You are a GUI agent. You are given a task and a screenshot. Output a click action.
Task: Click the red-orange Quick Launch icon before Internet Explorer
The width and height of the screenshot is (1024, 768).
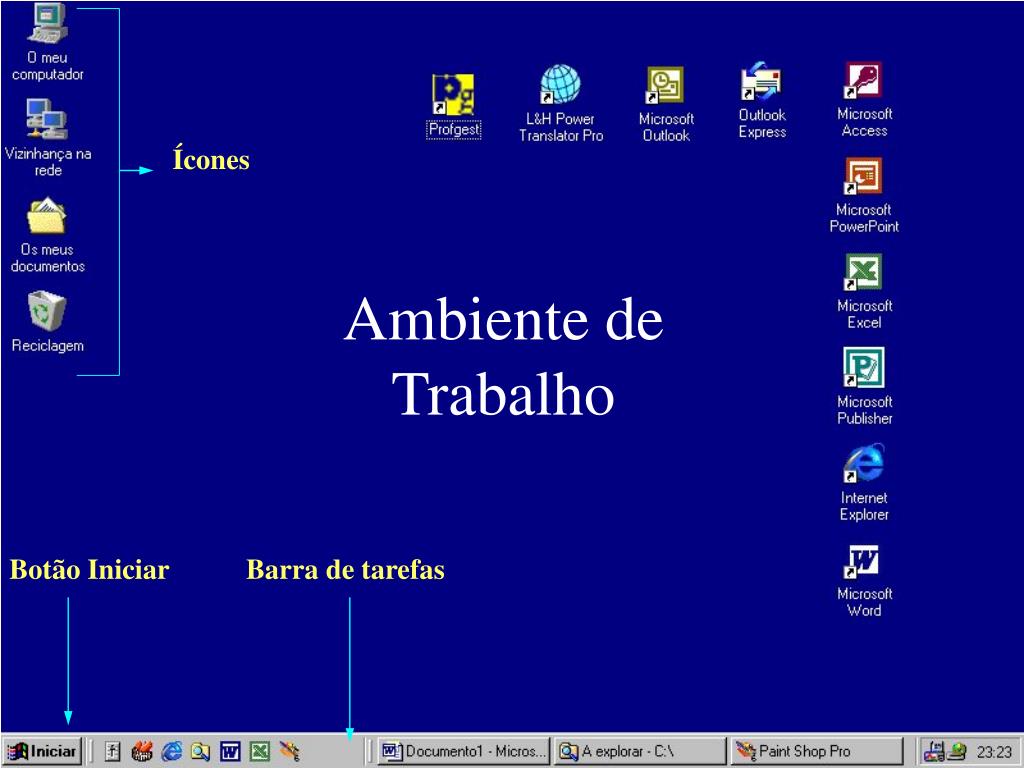pos(142,752)
